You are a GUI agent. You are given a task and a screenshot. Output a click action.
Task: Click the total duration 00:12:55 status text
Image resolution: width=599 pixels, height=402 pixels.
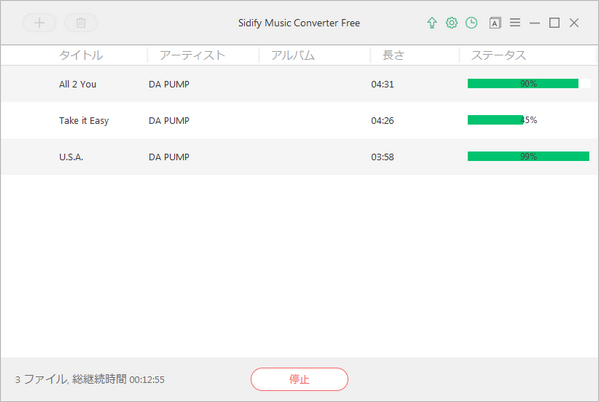(147, 379)
